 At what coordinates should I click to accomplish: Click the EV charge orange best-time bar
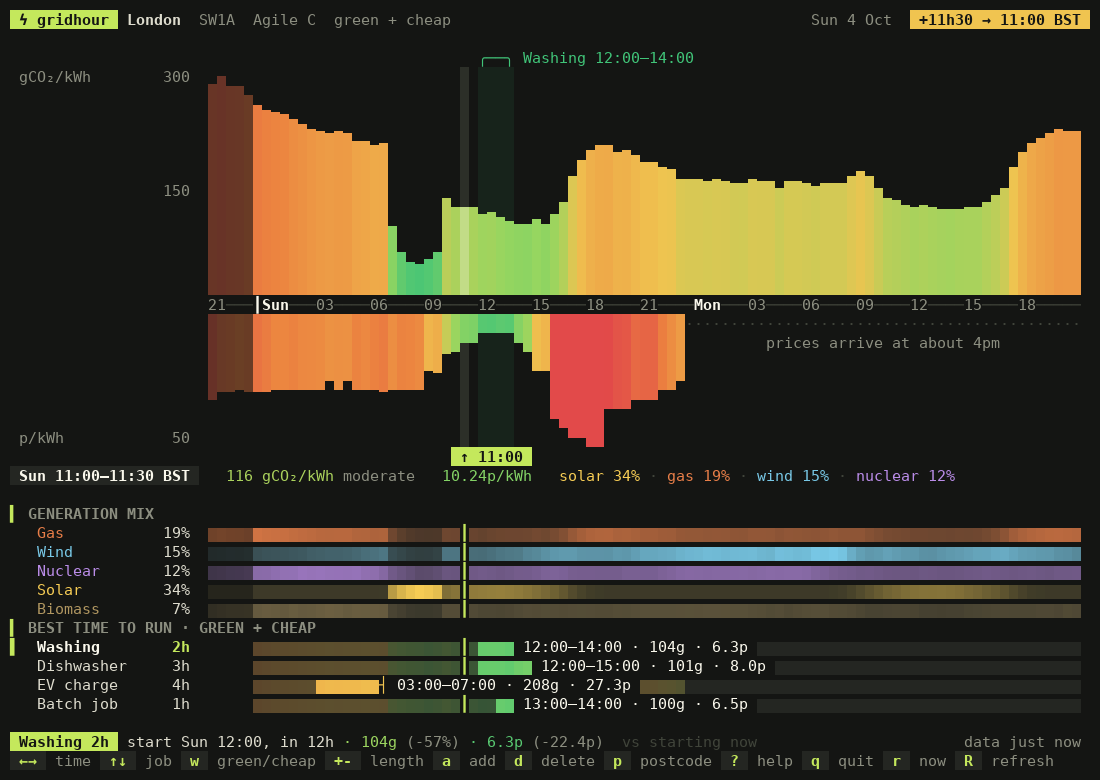coord(348,686)
